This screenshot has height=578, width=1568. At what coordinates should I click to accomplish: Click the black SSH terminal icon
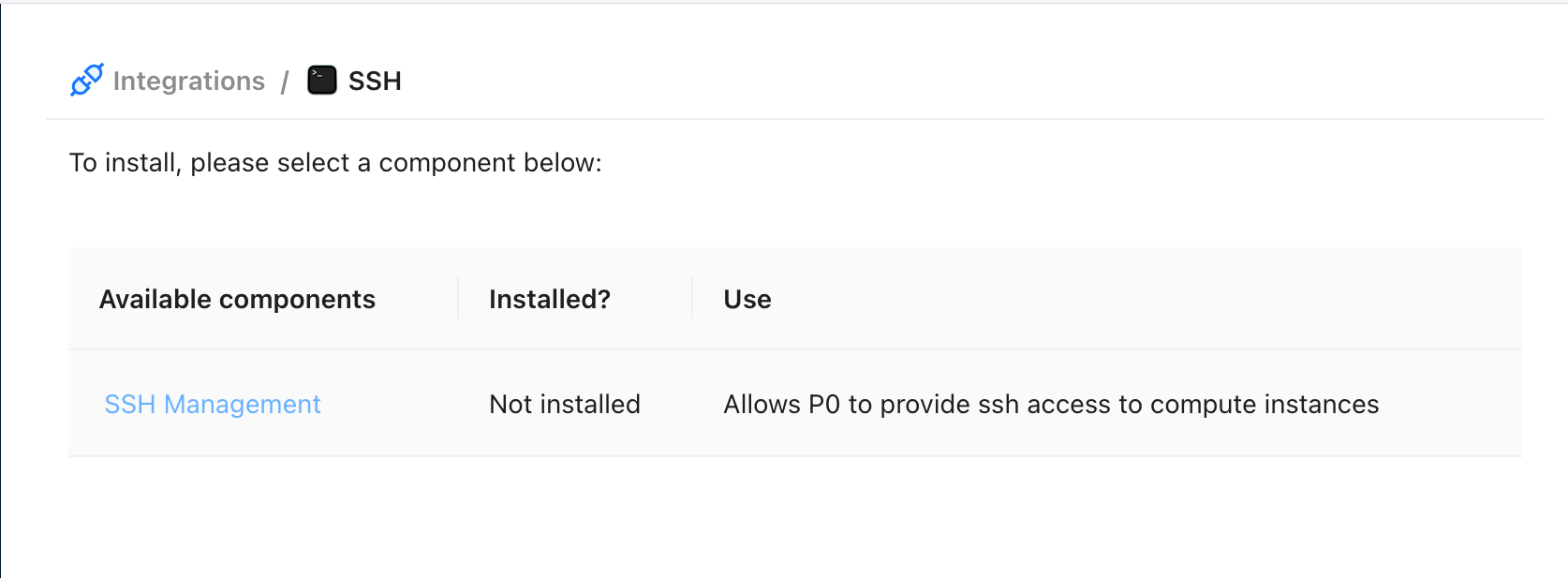[322, 81]
